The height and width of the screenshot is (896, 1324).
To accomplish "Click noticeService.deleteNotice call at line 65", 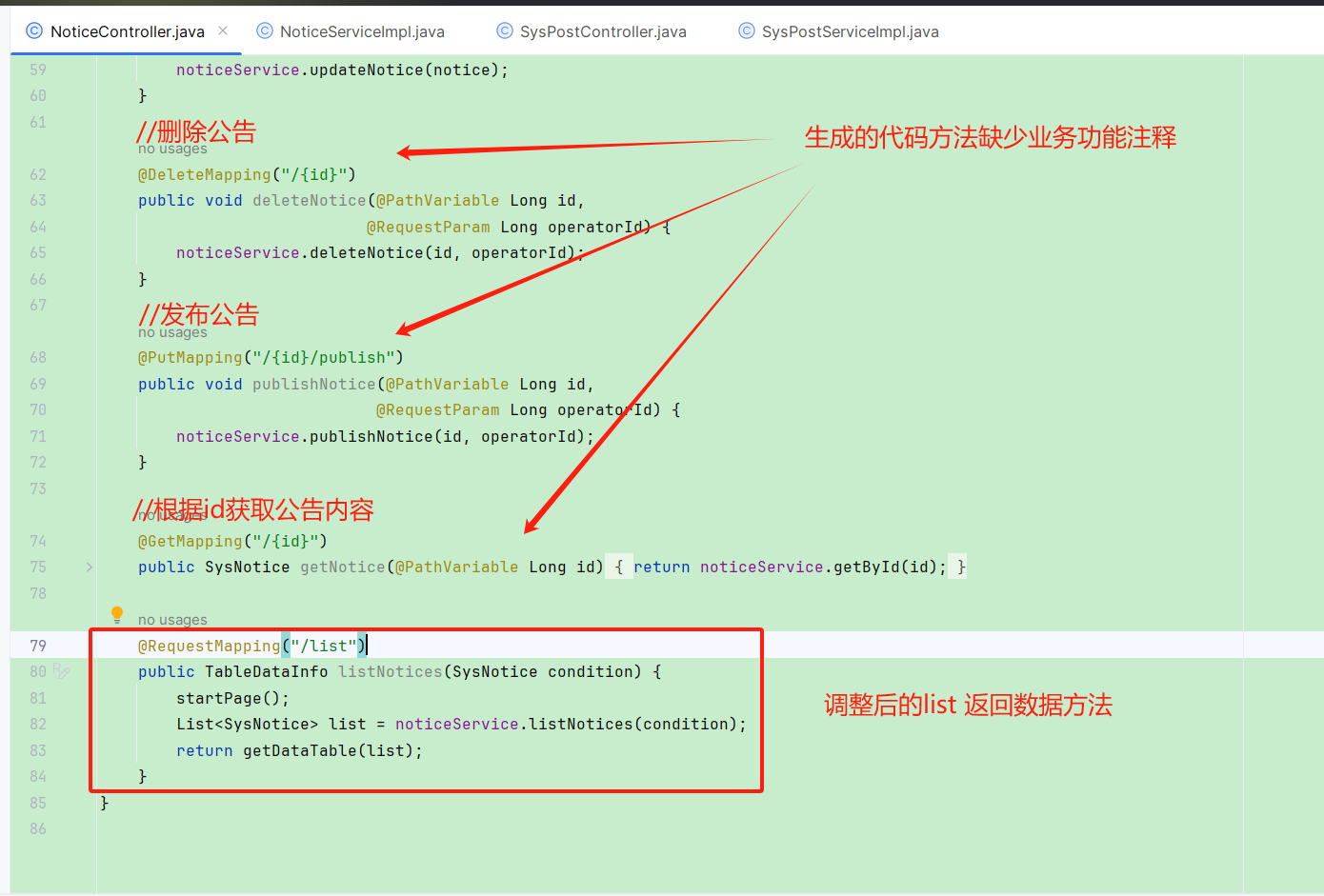I will 380,252.
